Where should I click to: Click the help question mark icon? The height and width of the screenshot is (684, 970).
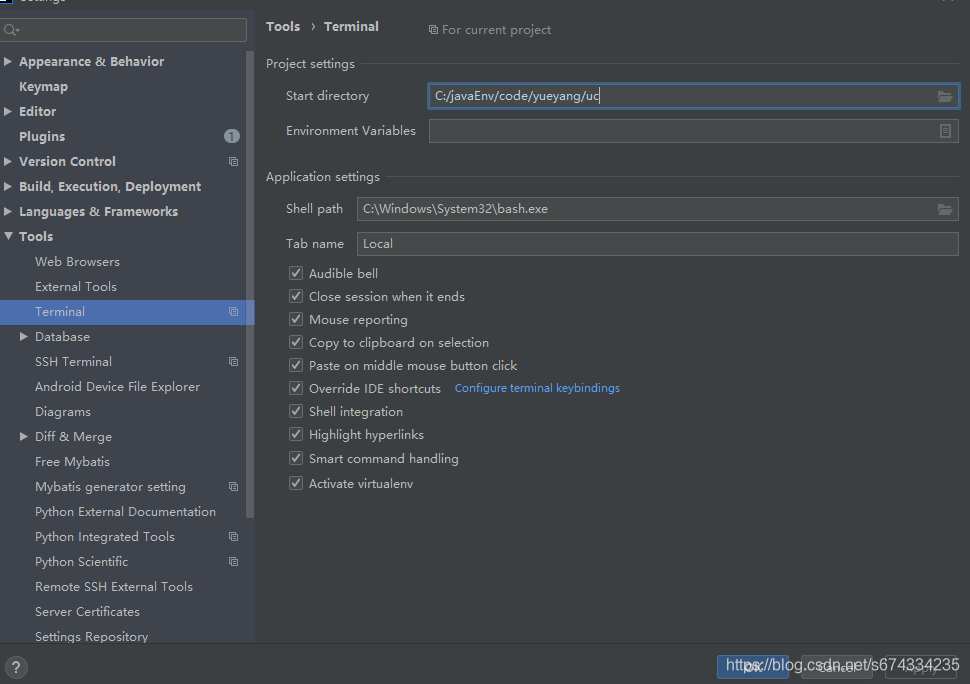(x=16, y=667)
